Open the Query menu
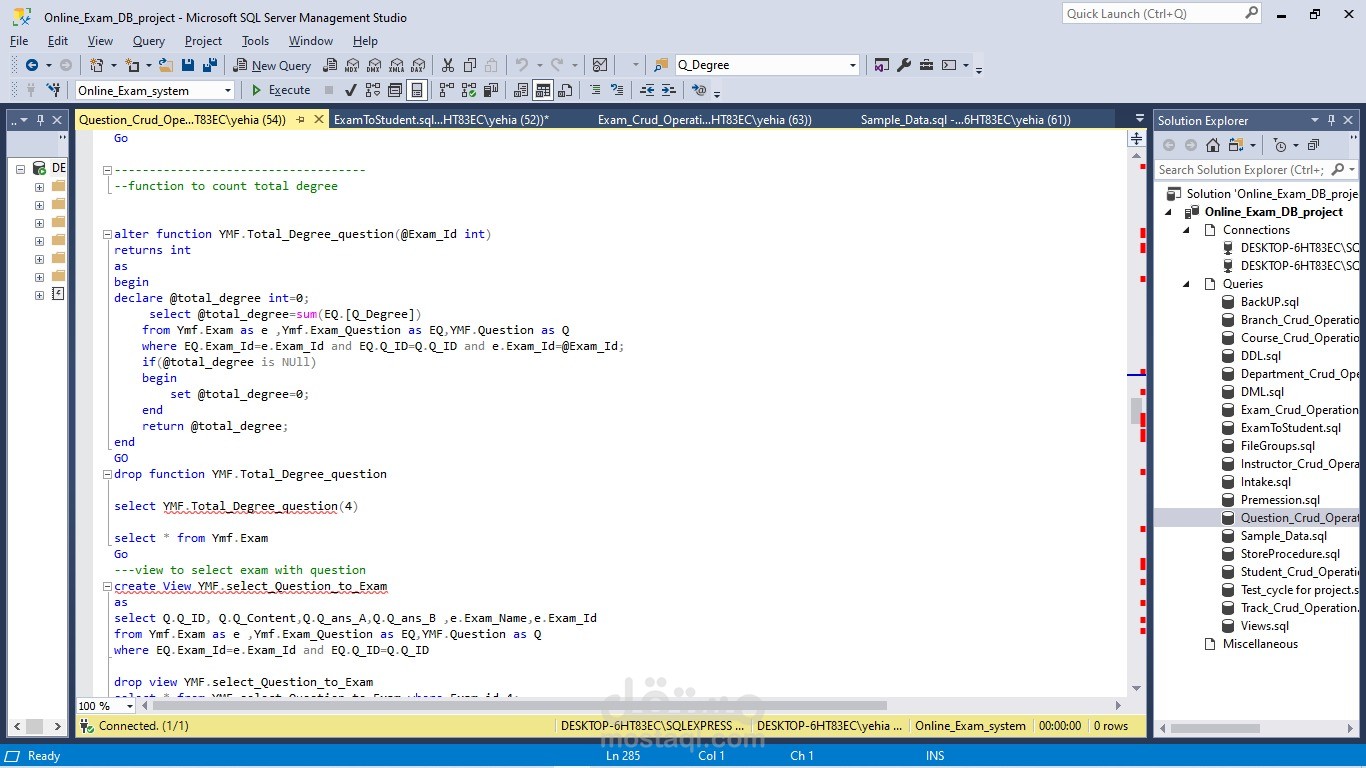This screenshot has height=768, width=1366. tap(149, 41)
